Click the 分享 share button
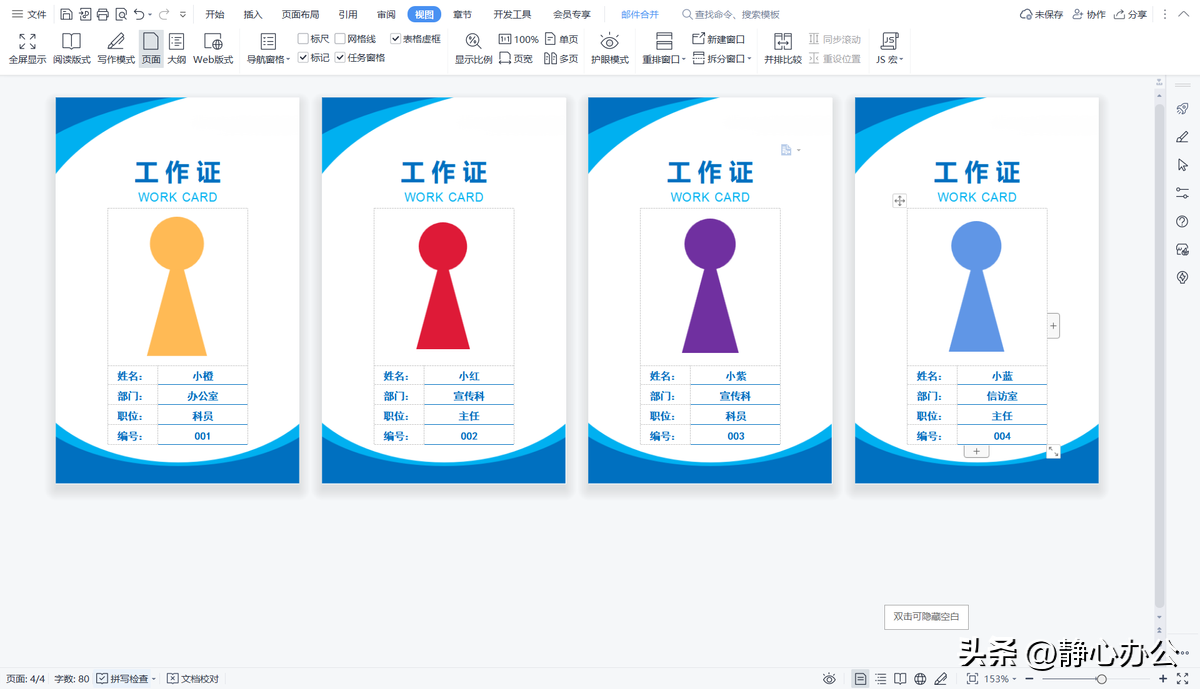Viewport: 1200px width, 689px height. pos(1130,15)
